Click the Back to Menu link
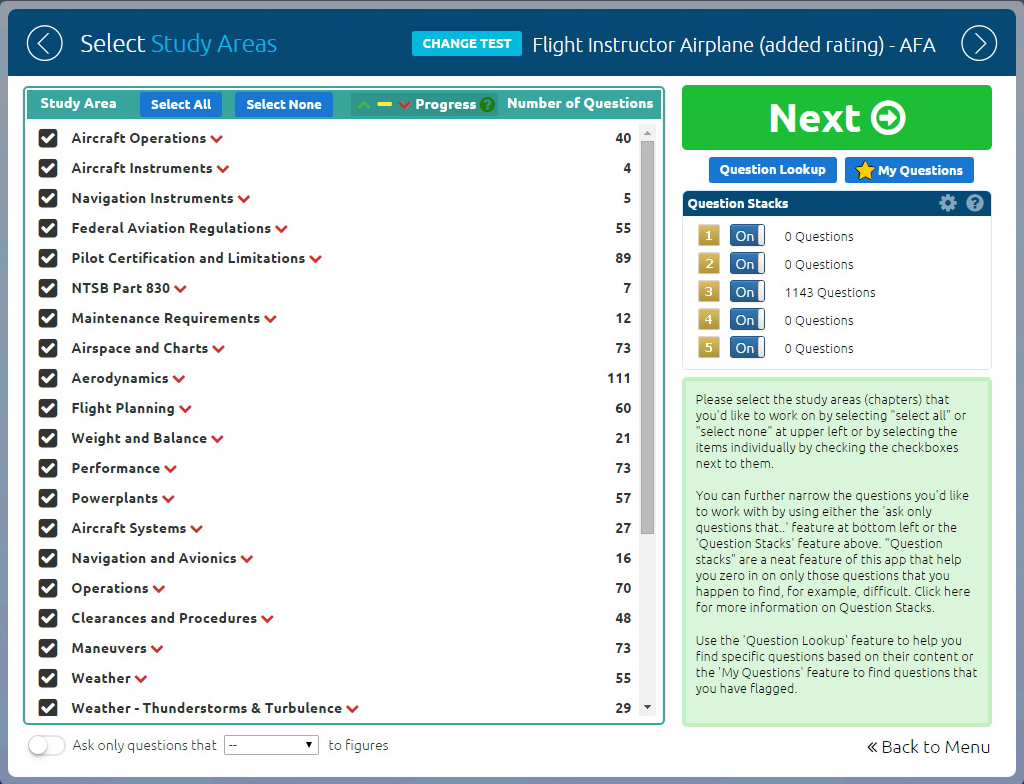 pos(928,747)
